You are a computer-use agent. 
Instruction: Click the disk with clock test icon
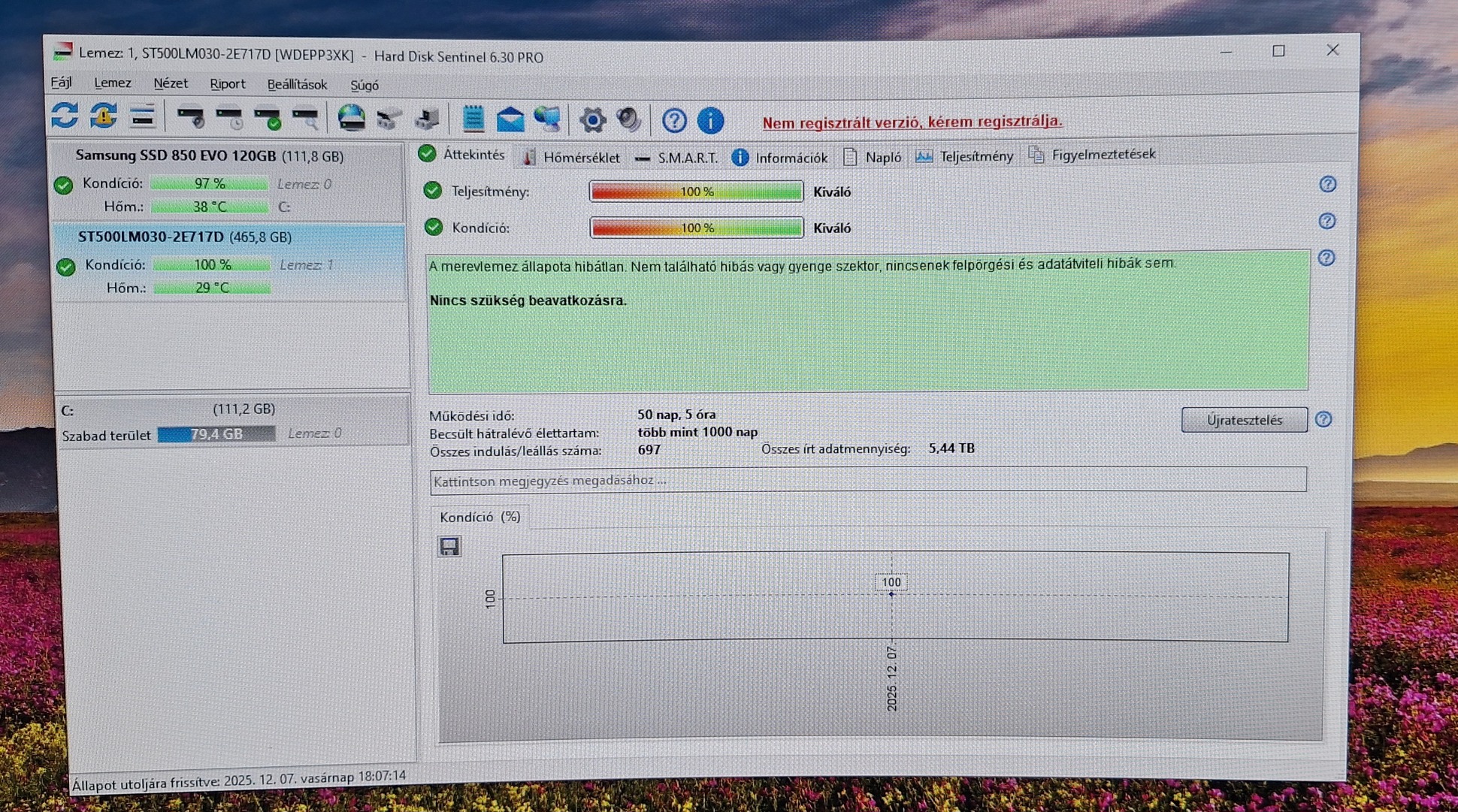pos(229,118)
